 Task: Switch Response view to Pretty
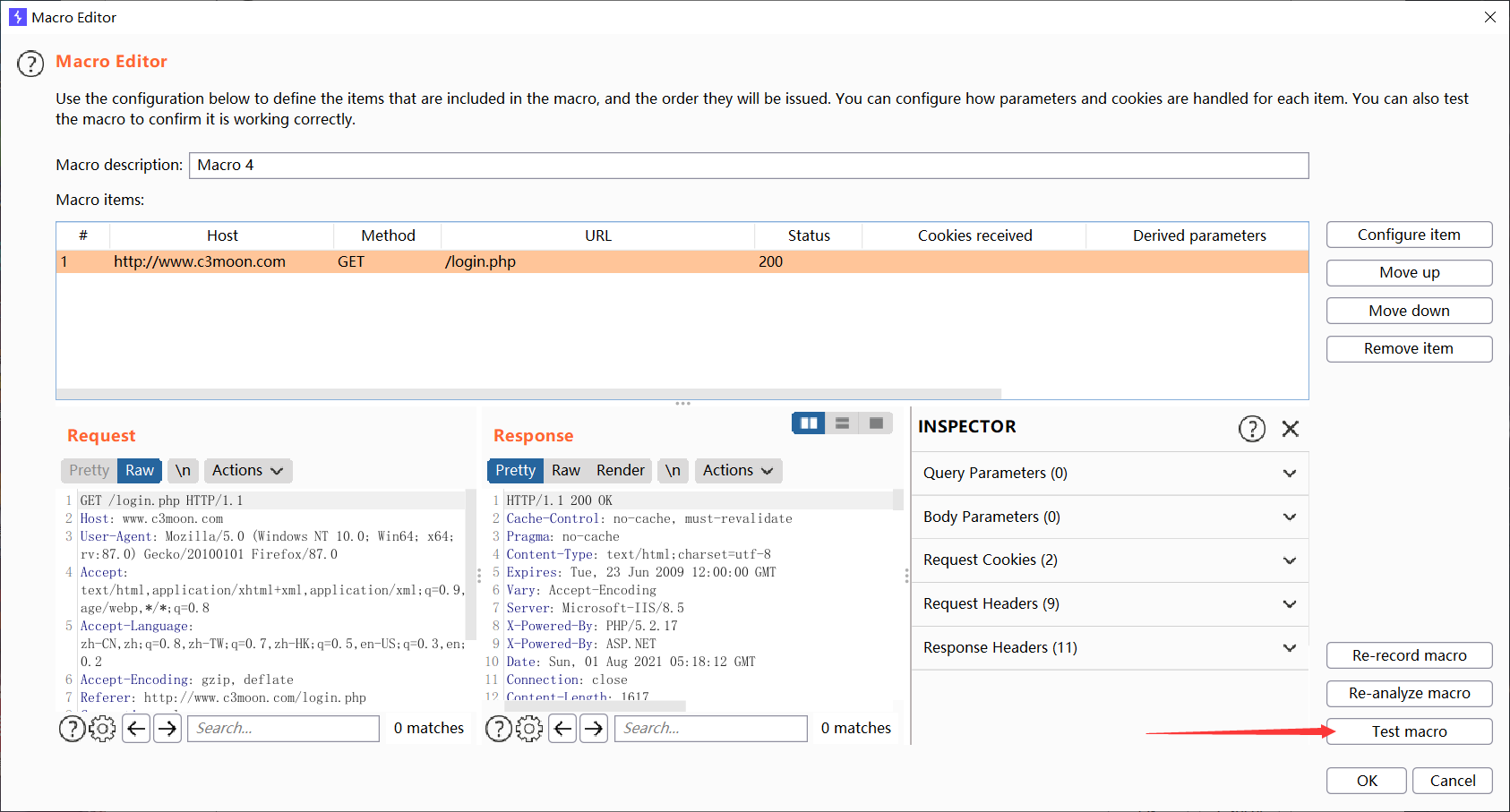(515, 471)
